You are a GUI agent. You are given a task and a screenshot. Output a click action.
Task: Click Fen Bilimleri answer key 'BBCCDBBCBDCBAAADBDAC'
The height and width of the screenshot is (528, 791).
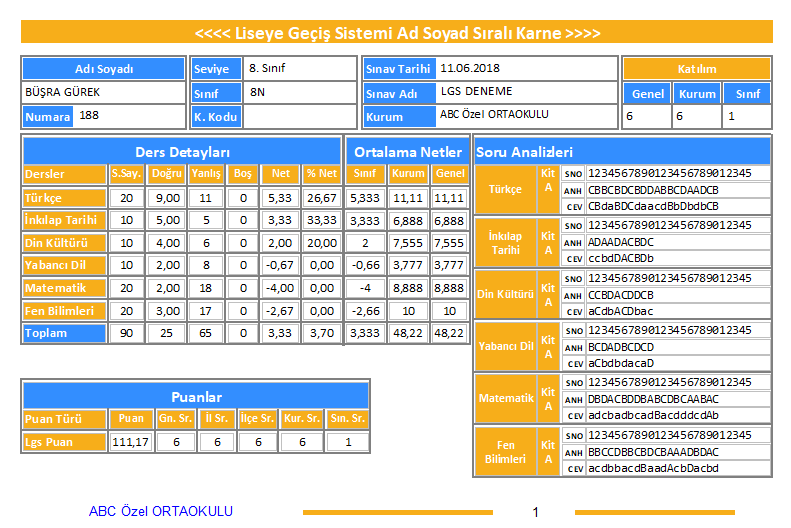(x=653, y=452)
